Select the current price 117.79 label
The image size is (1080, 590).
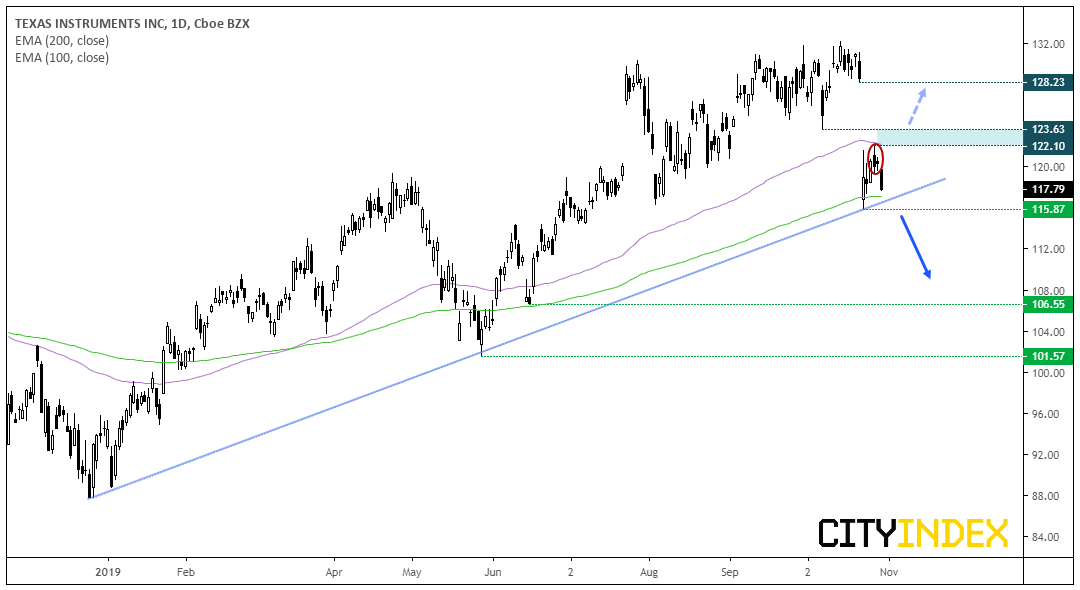[1048, 189]
